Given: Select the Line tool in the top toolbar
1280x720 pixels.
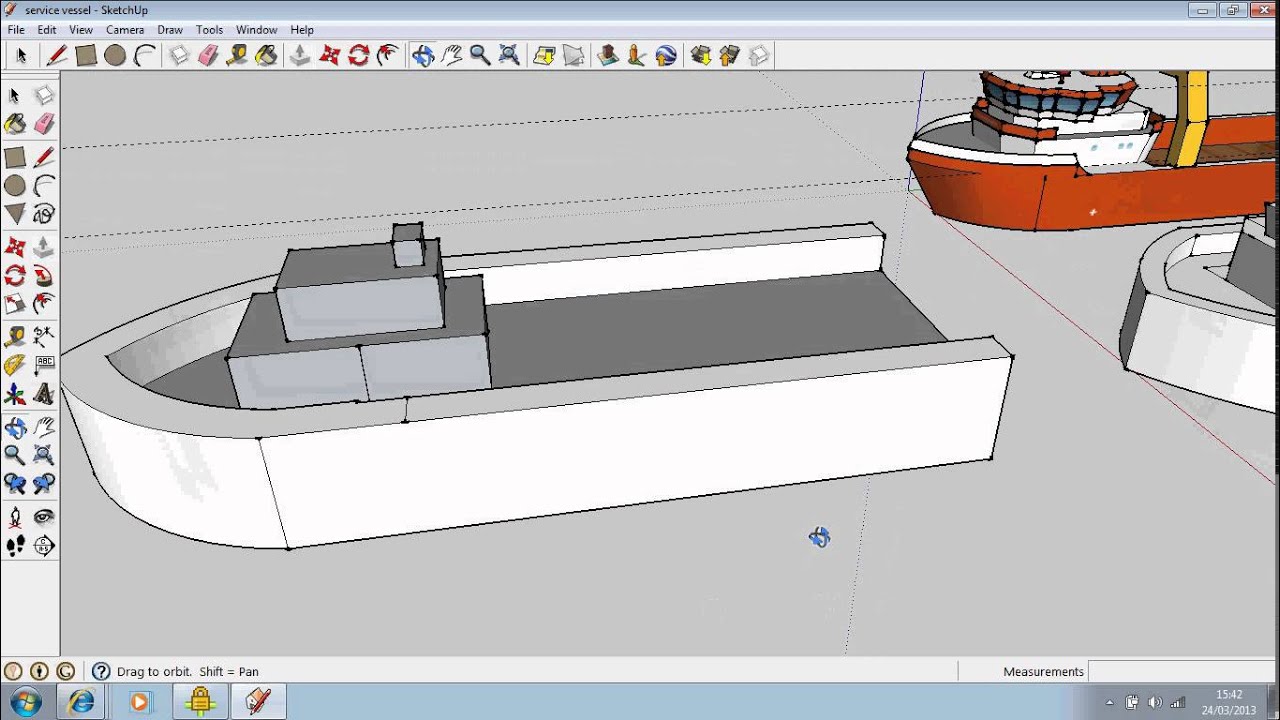Looking at the screenshot, I should (56, 56).
